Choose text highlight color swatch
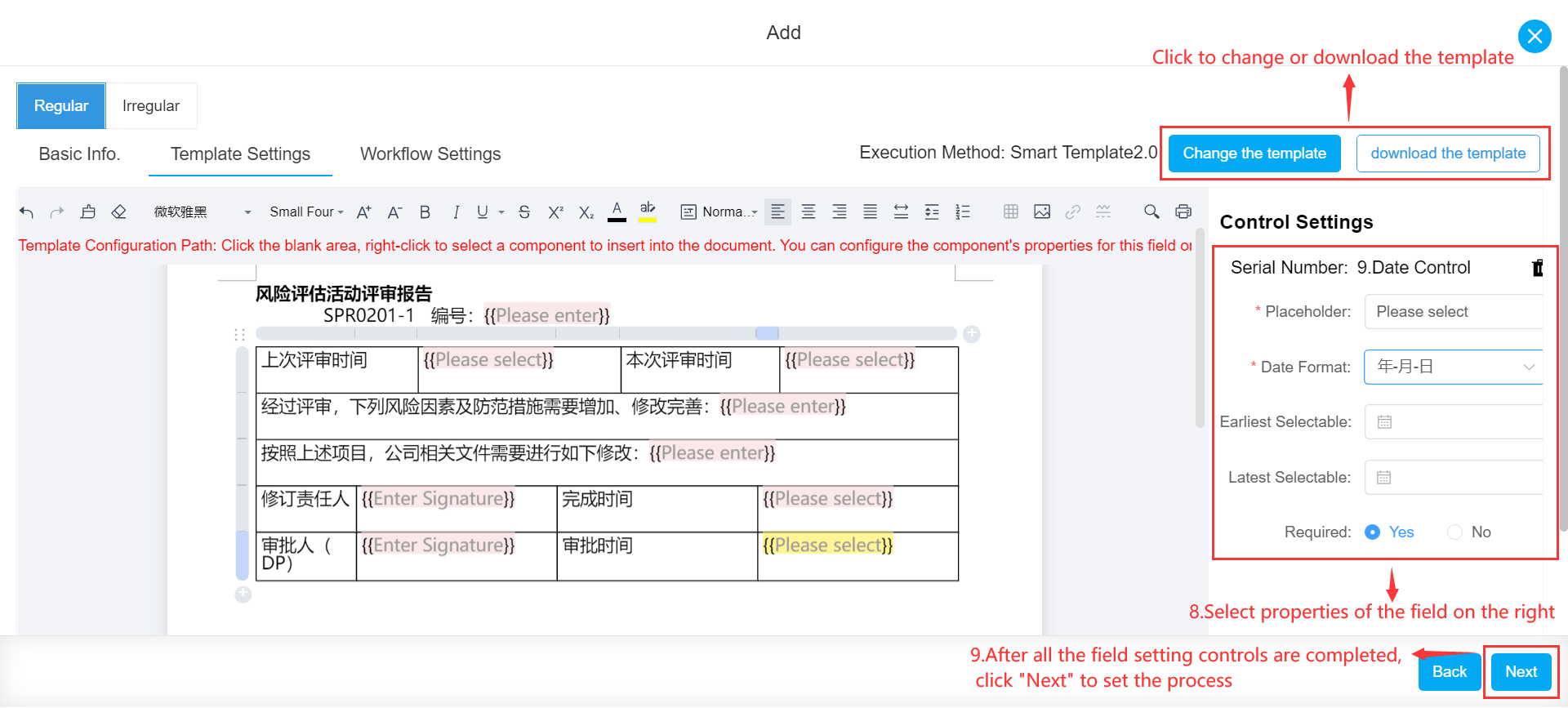1568x708 pixels. point(648,212)
